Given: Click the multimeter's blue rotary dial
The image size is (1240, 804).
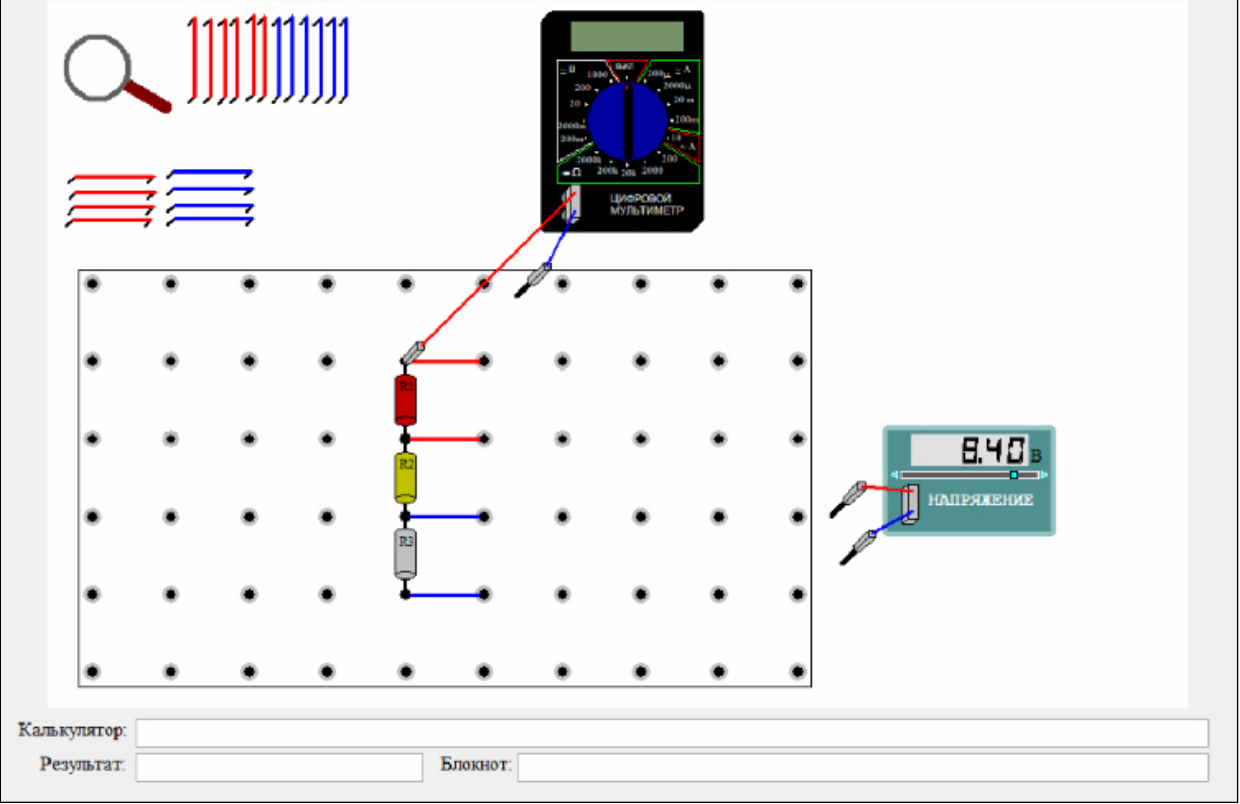Looking at the screenshot, I should point(627,122).
